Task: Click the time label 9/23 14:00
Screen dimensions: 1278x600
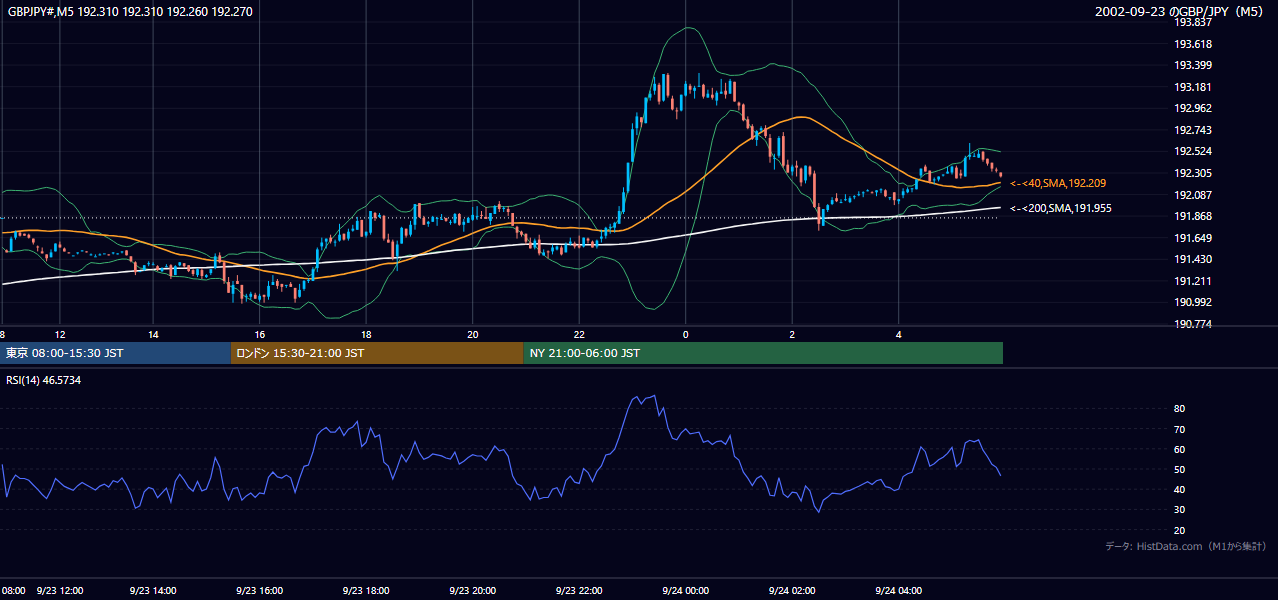Action: point(153,590)
